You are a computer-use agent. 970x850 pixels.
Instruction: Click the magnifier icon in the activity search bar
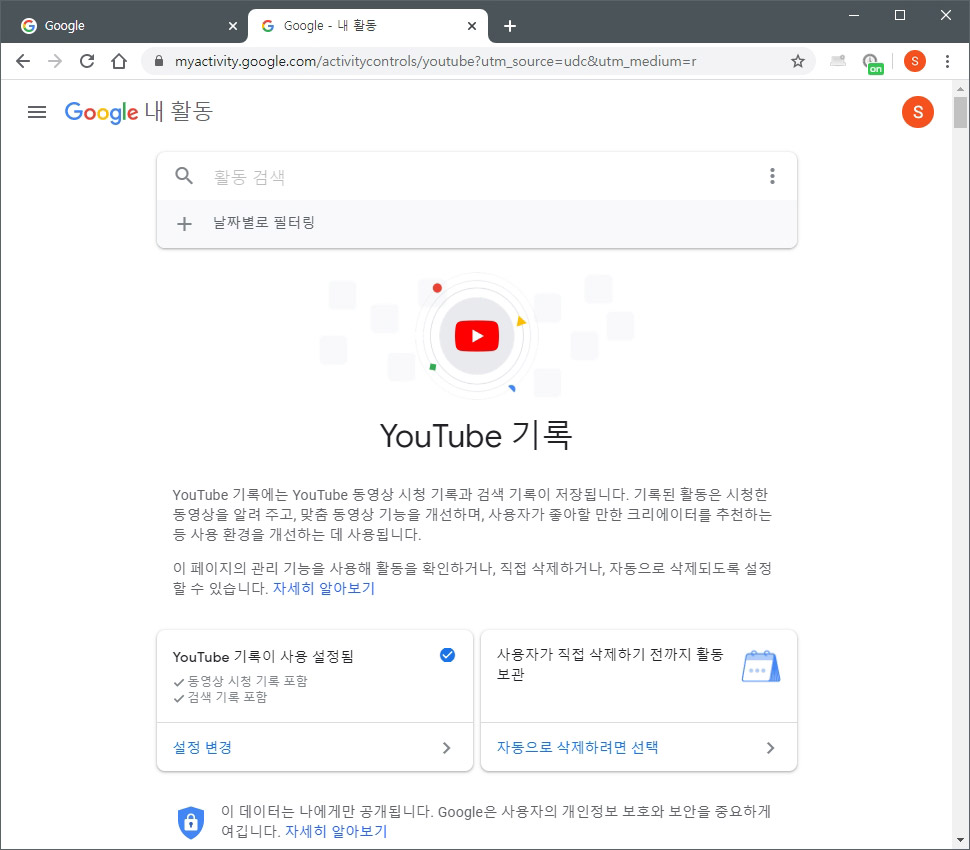[x=184, y=176]
